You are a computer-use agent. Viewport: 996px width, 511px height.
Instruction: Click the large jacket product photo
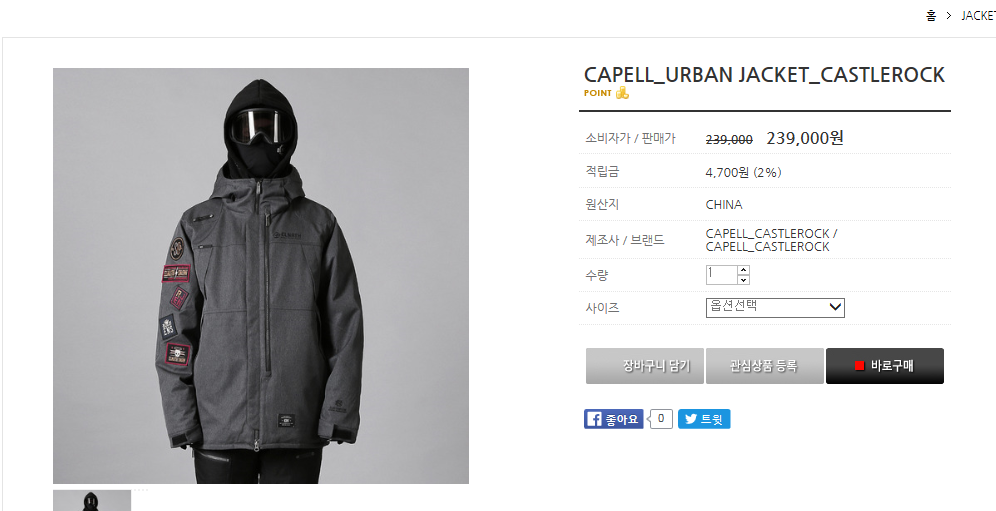click(x=260, y=276)
